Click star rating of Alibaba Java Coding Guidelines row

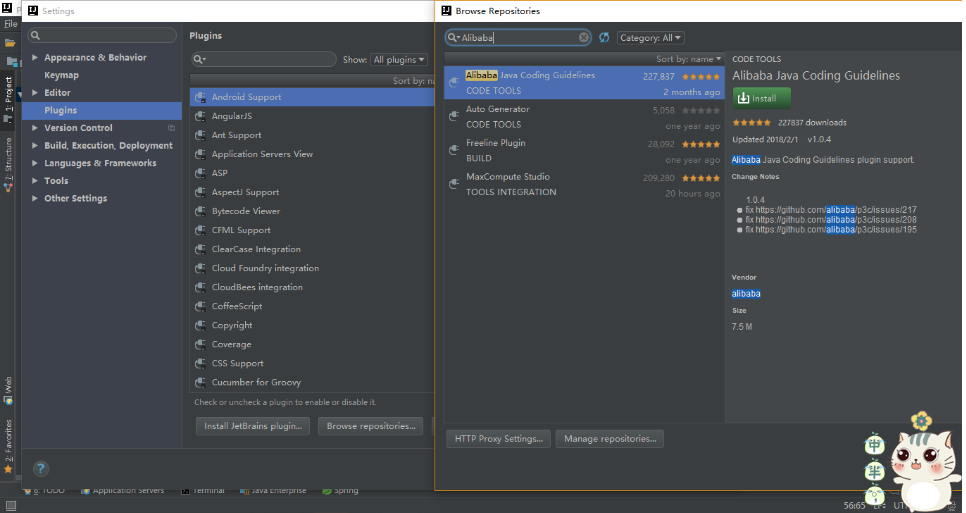click(x=701, y=77)
